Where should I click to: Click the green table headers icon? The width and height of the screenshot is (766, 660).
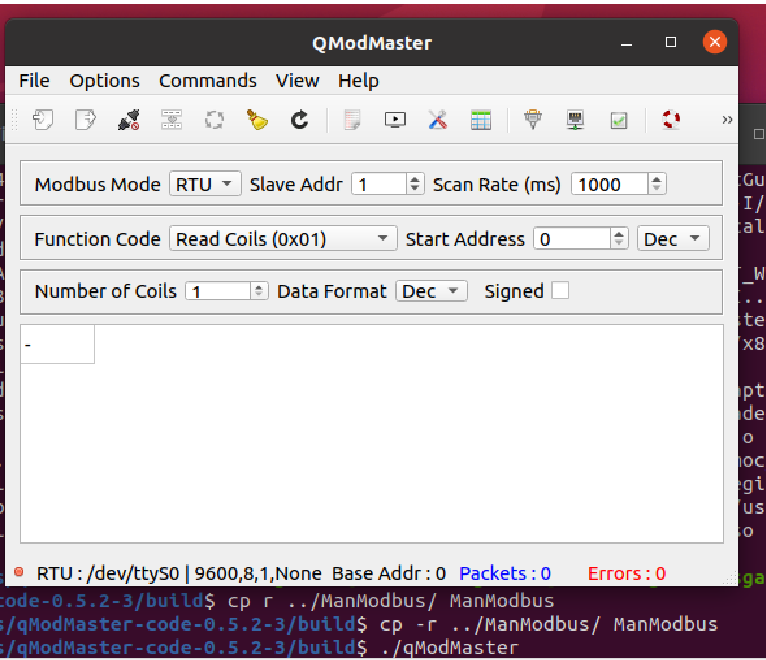pyautogui.click(x=481, y=120)
